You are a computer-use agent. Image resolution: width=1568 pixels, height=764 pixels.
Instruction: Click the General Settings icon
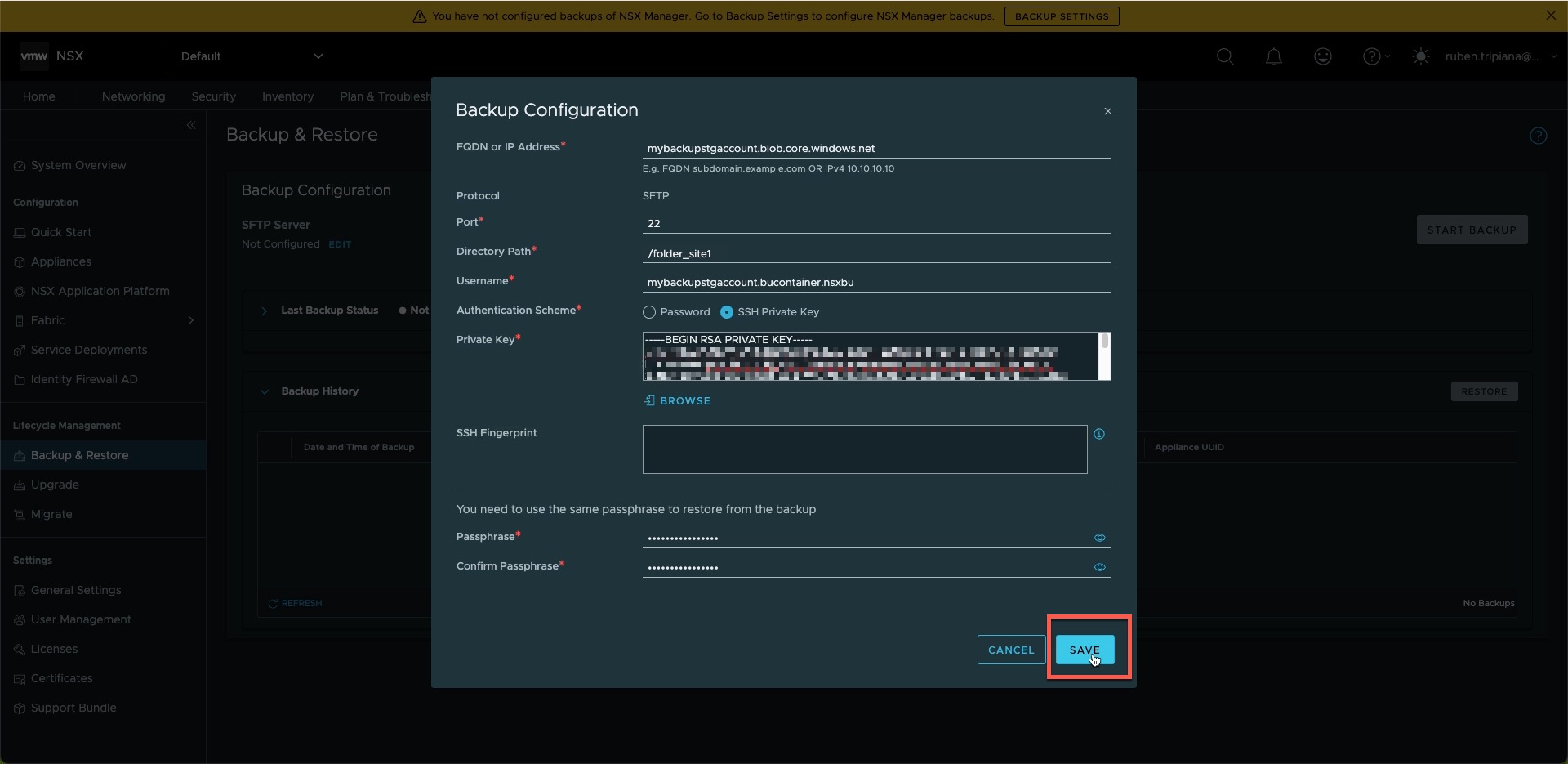pyautogui.click(x=20, y=591)
